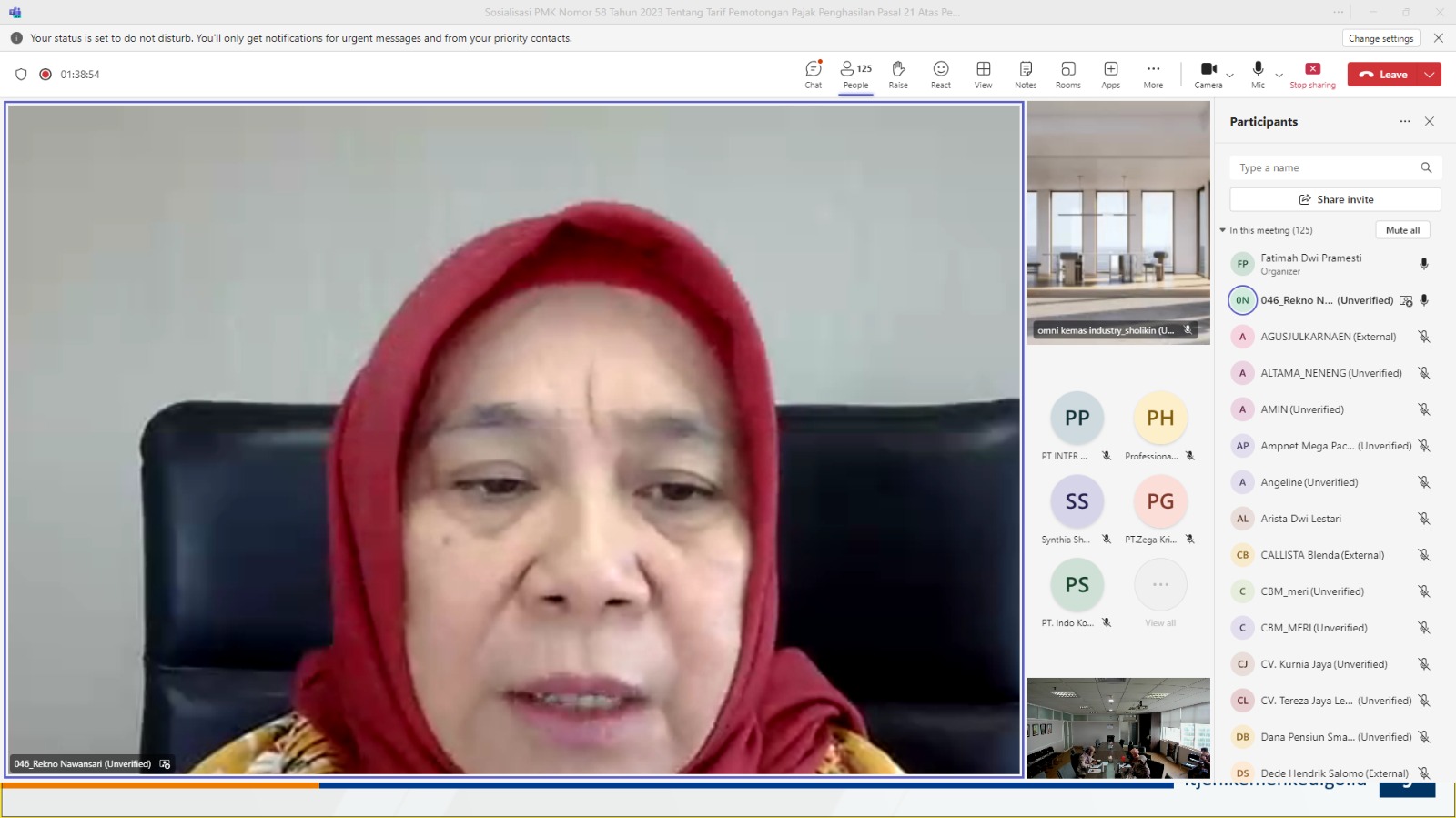Raise your hand in meeting
This screenshot has height=818, width=1456.
pyautogui.click(x=898, y=75)
